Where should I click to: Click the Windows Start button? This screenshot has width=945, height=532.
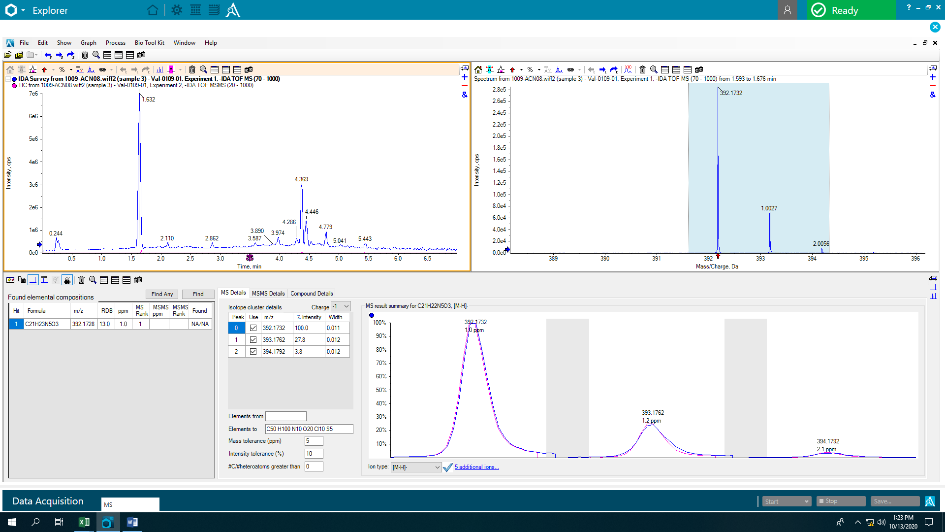point(11,522)
